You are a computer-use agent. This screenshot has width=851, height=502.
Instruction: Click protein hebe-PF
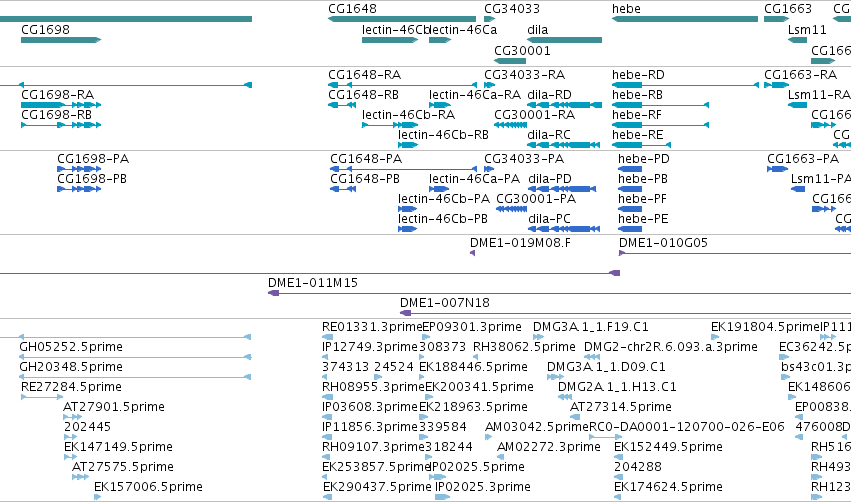(642, 199)
